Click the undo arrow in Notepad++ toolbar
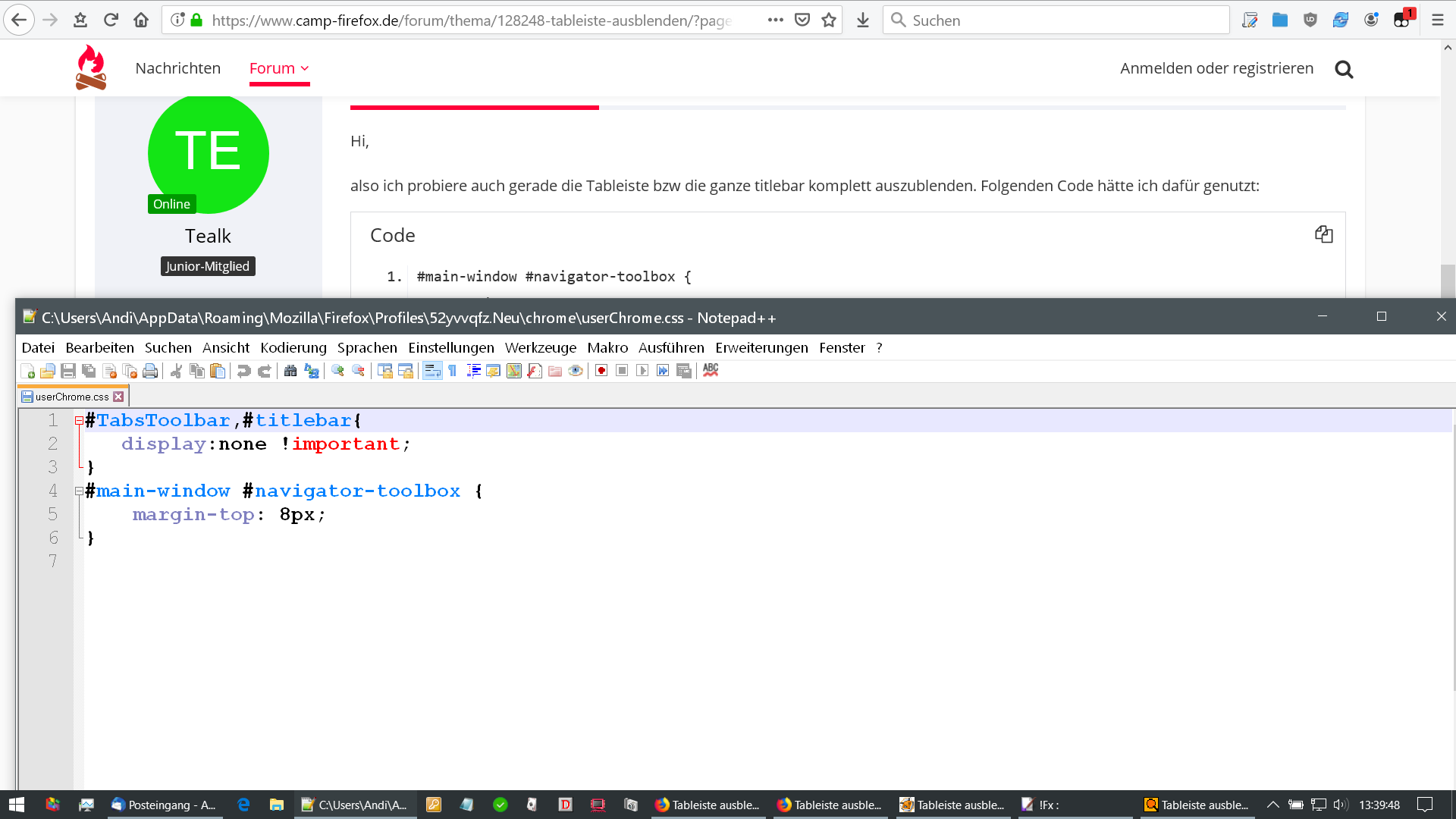1456x819 pixels. [x=243, y=371]
